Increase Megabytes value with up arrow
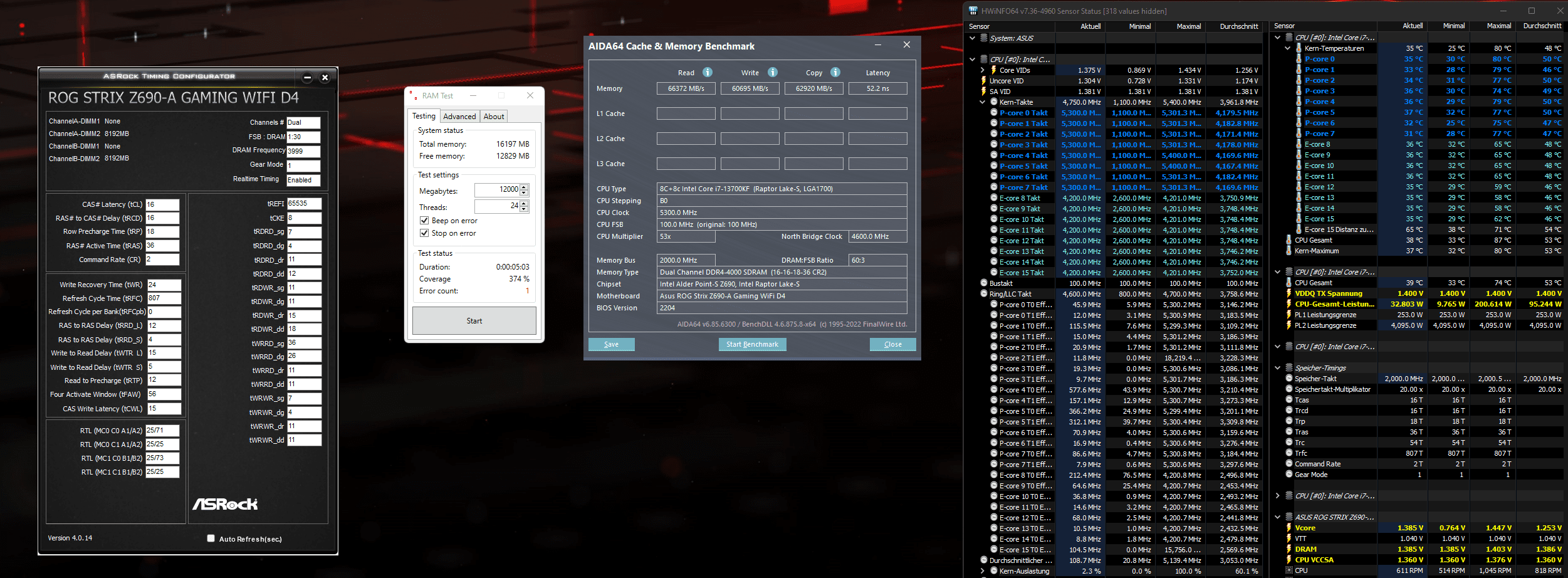The image size is (1568, 578). coord(525,187)
